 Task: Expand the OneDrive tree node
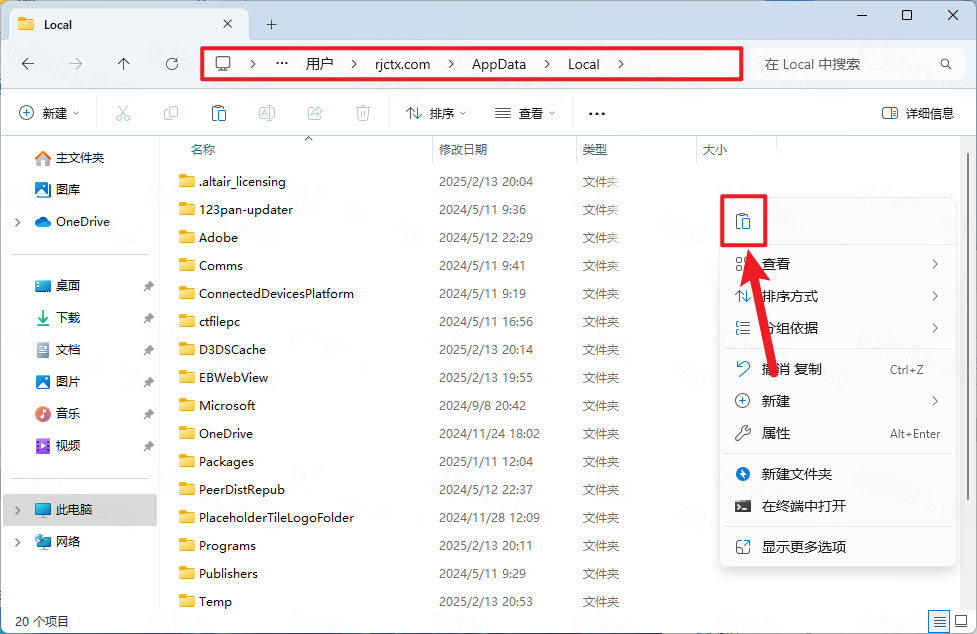[17, 222]
